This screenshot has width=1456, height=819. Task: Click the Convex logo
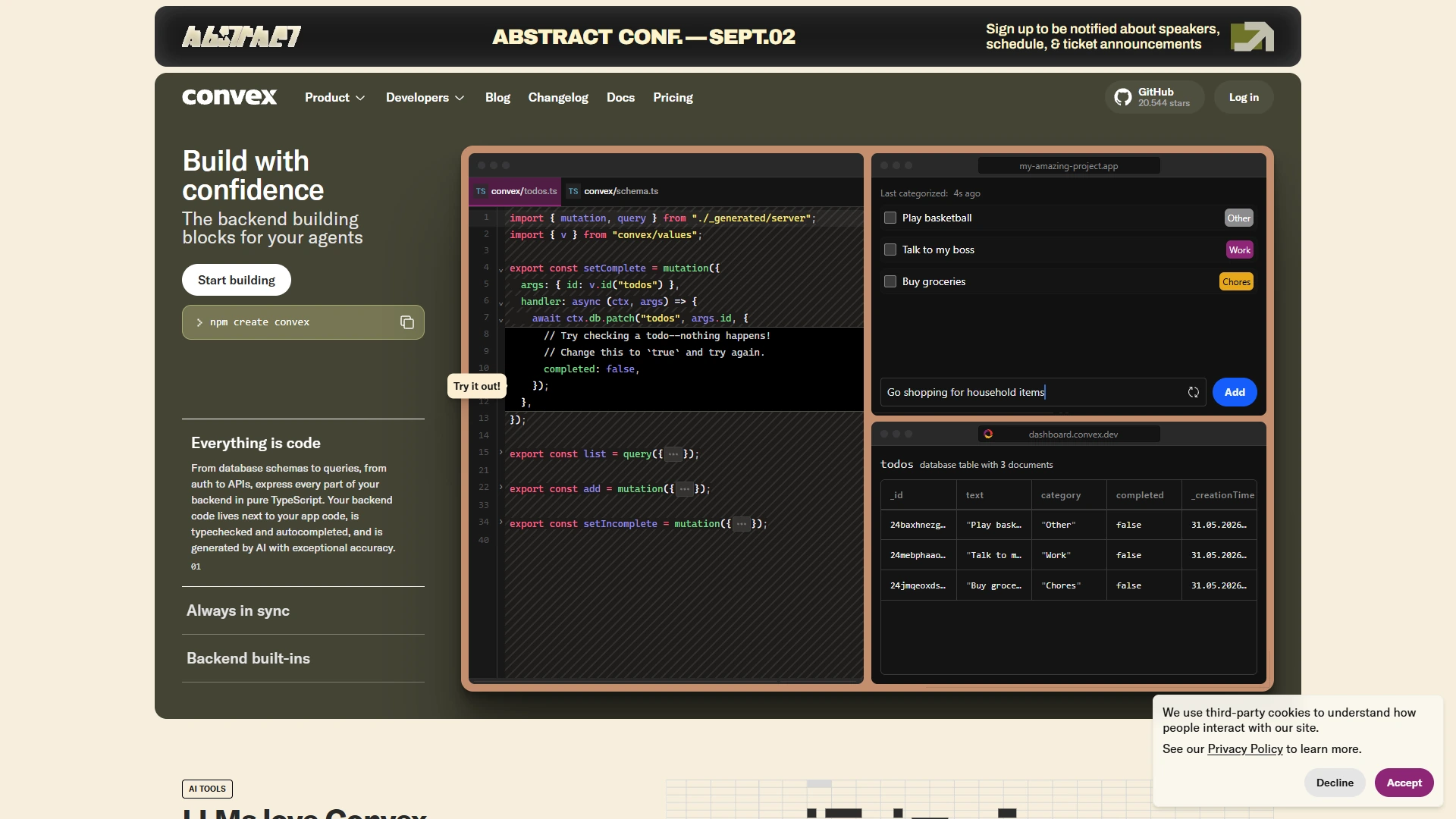click(229, 97)
